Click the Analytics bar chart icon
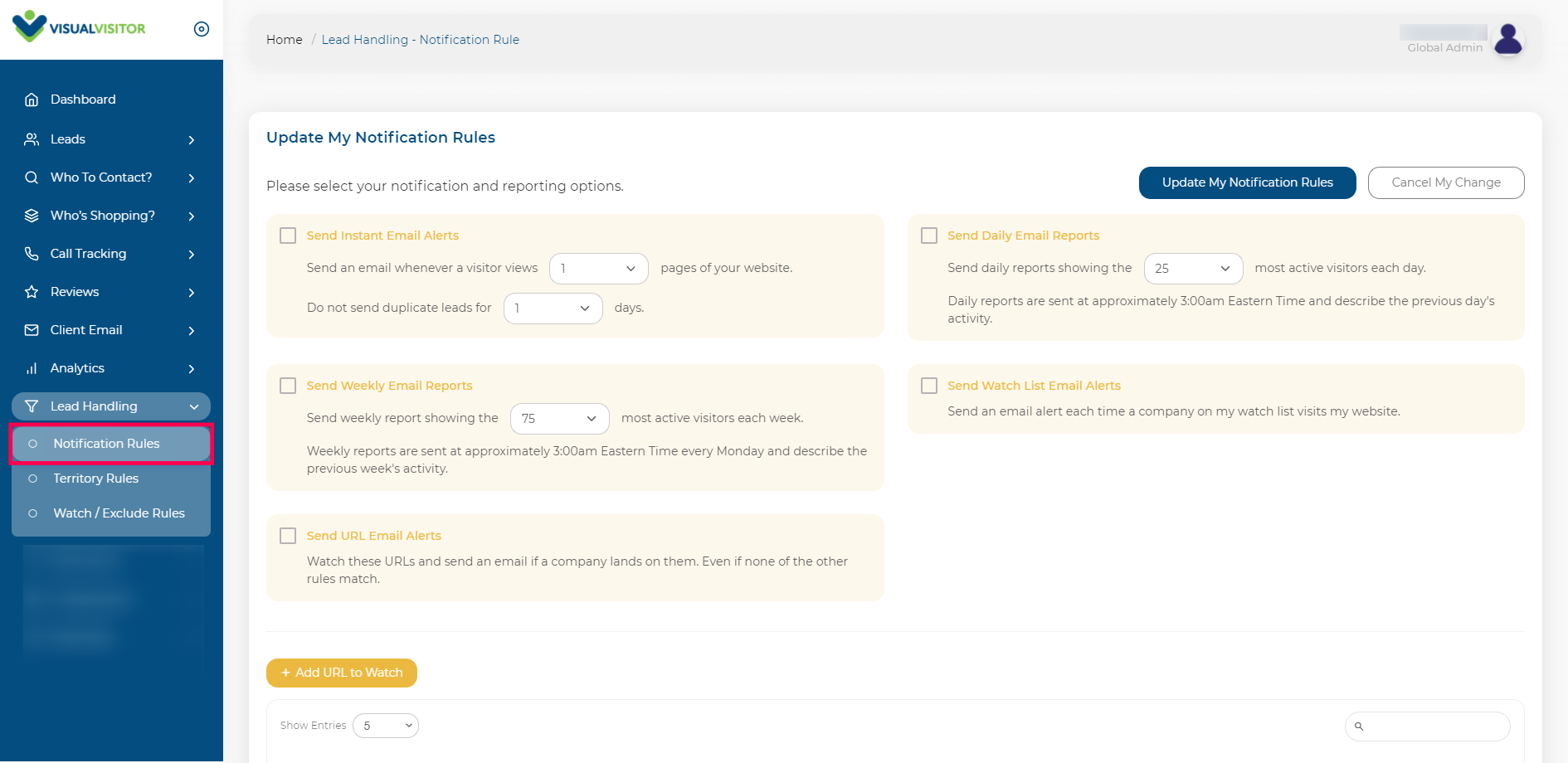 point(32,368)
